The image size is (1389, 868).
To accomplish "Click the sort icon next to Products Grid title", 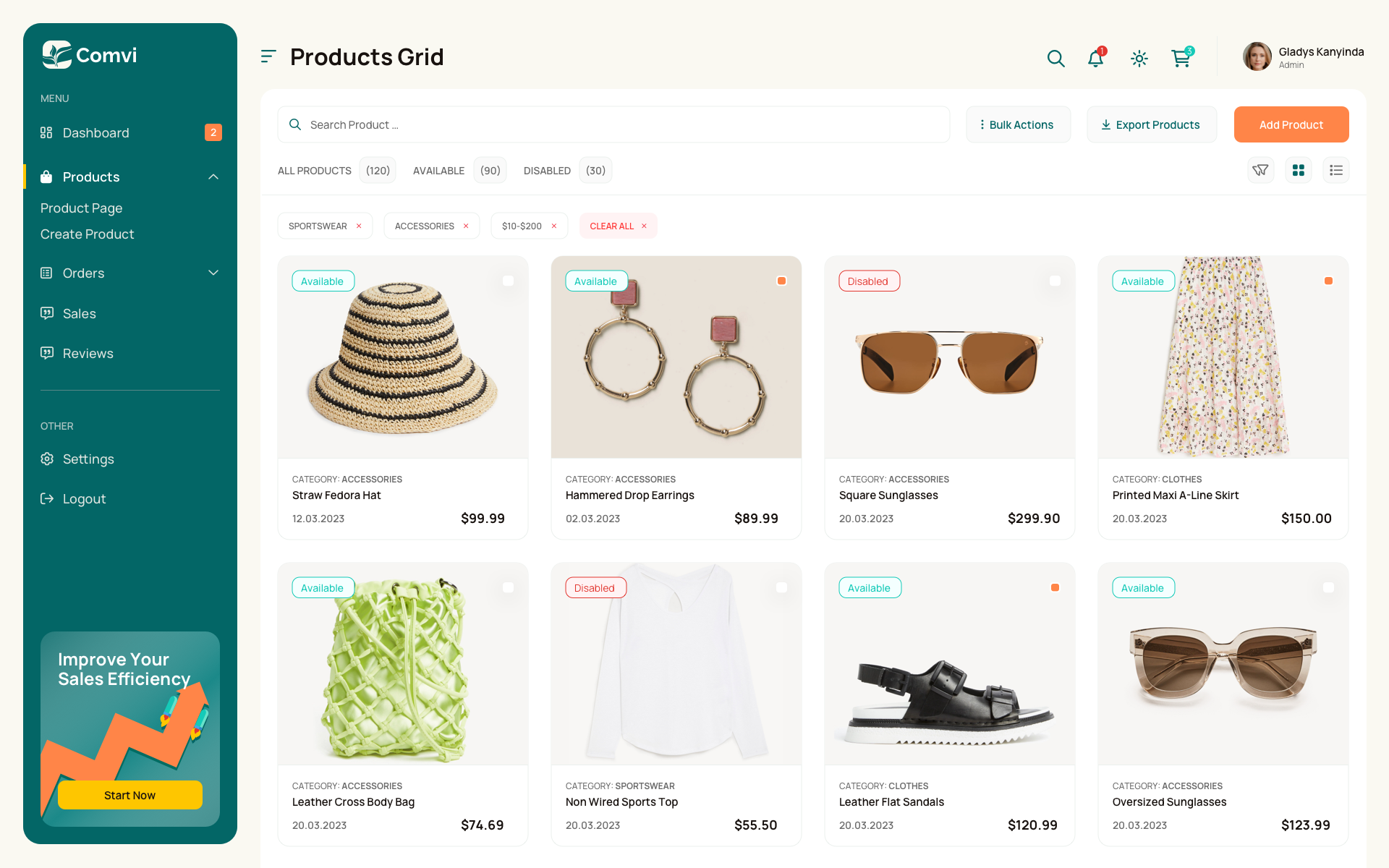I will pos(268,56).
